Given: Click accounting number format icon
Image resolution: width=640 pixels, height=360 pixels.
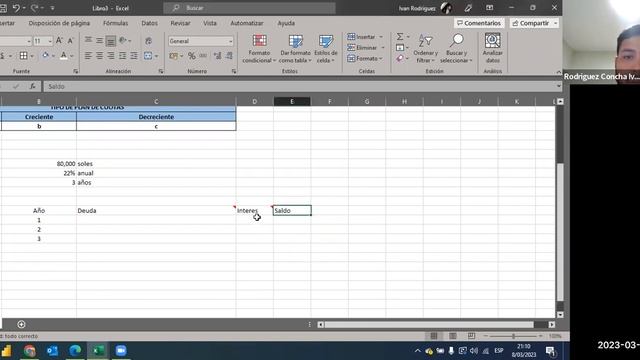Looking at the screenshot, I should (x=173, y=56).
